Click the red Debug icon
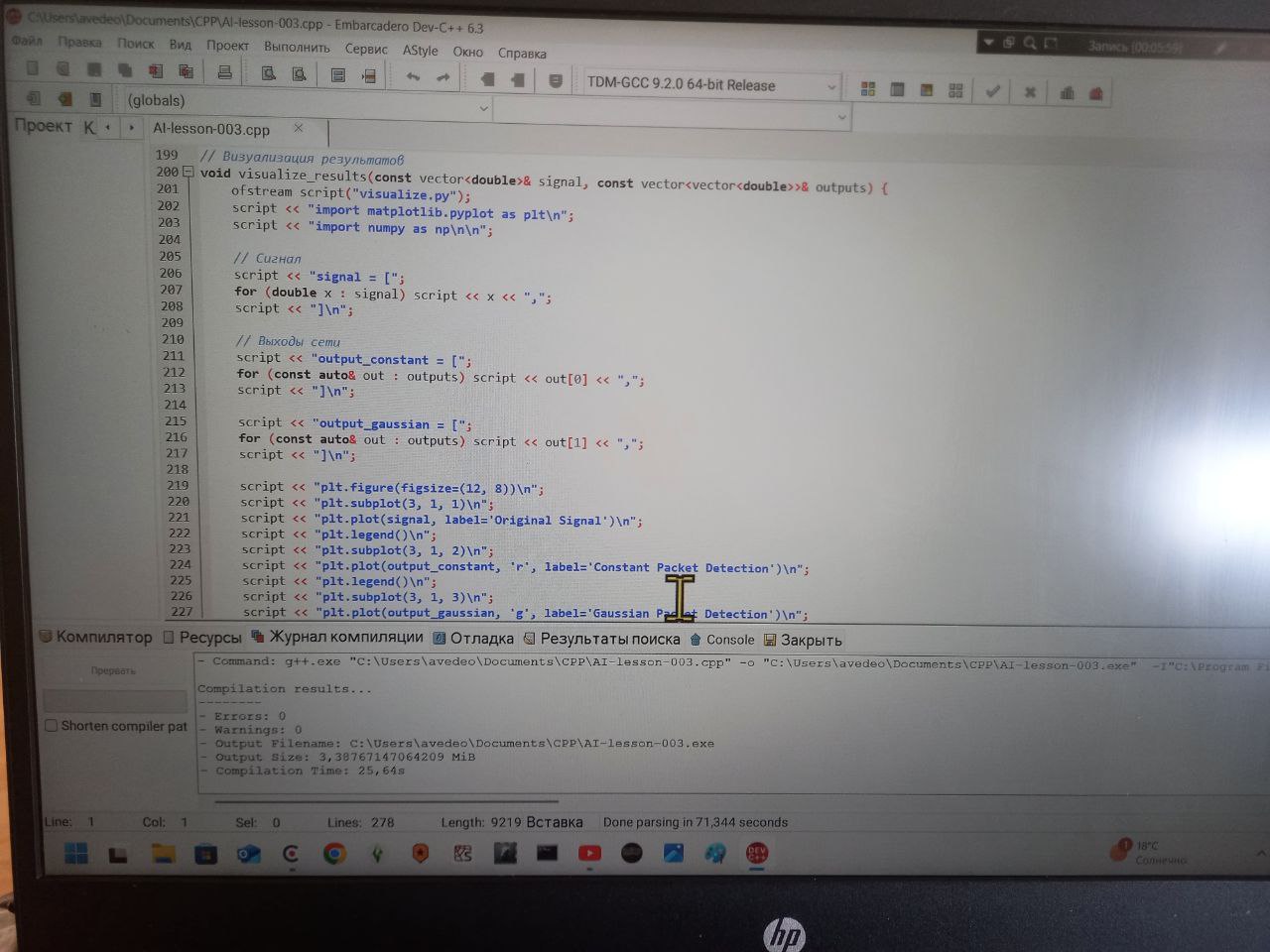Viewport: 1270px width, 952px height. [1096, 93]
